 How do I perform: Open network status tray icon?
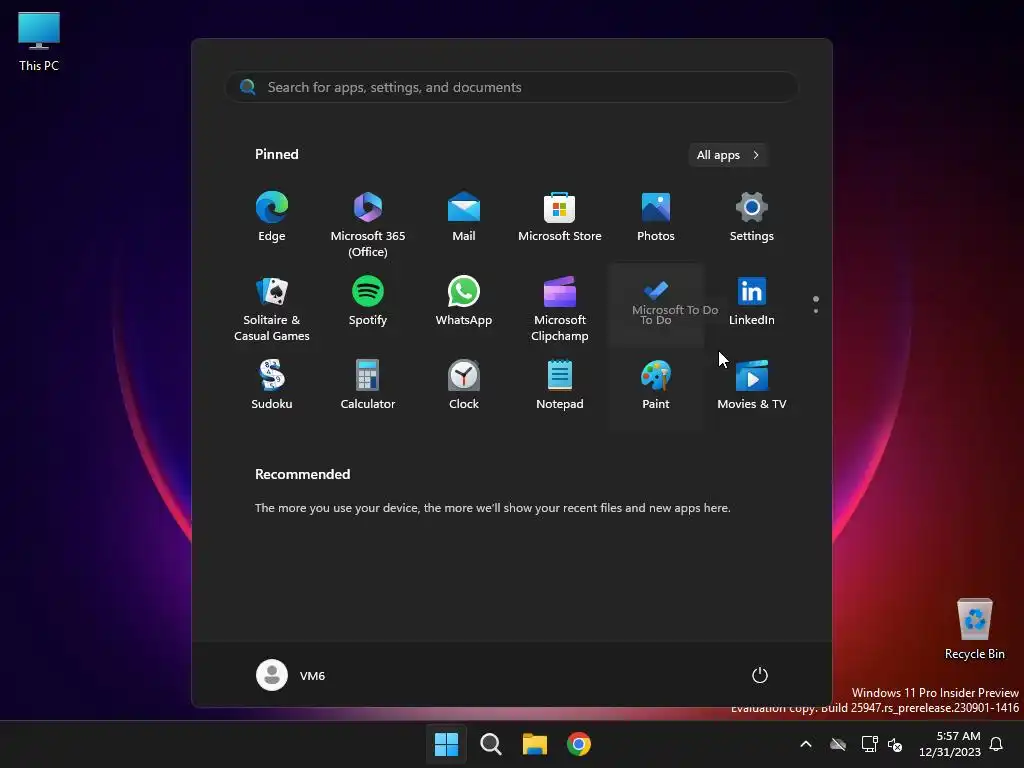(869, 744)
